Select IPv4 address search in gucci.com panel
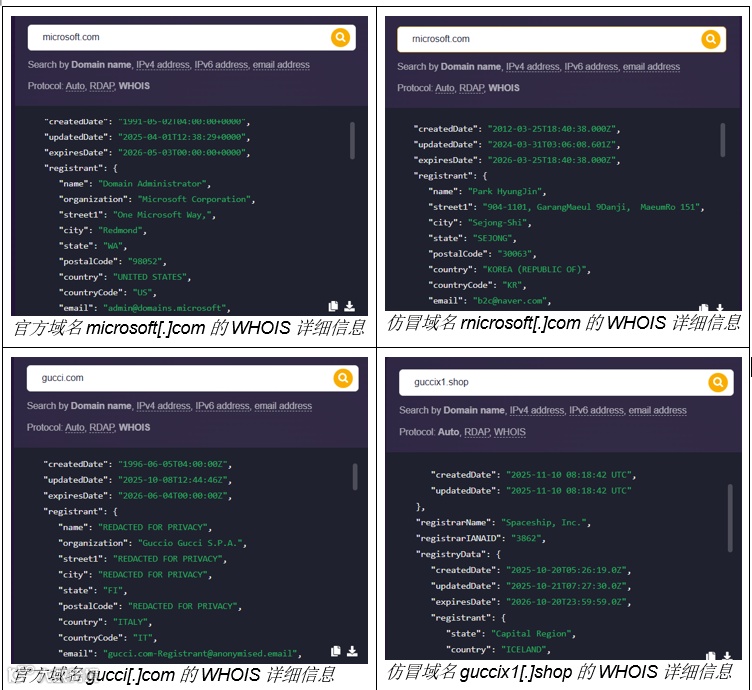The height and width of the screenshot is (690, 752). [x=163, y=406]
